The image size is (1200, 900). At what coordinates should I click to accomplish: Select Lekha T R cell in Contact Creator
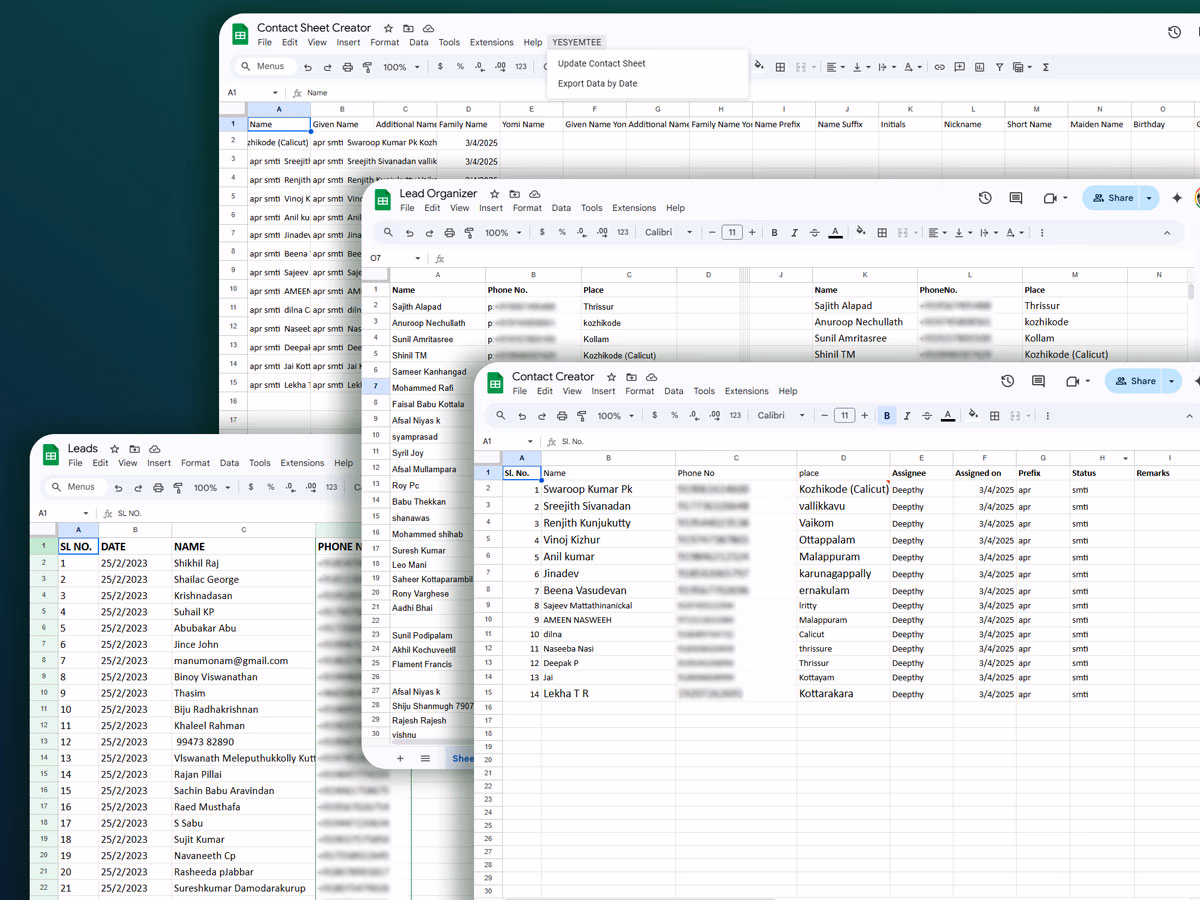tap(608, 693)
